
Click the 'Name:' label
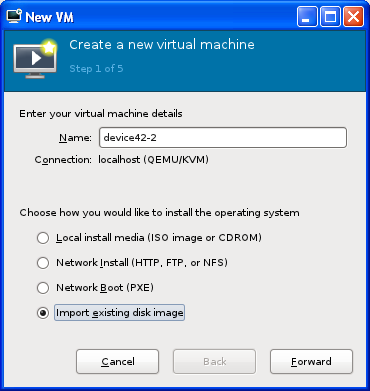(75, 138)
